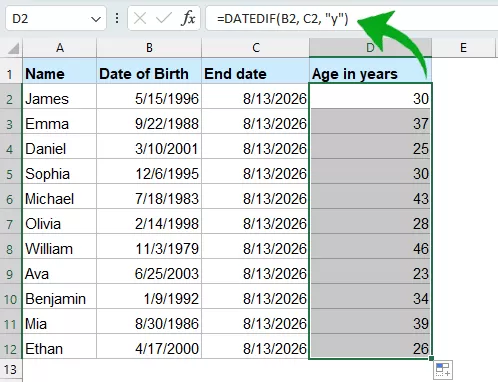Select Olivia's age cell showing 28
Image resolution: width=498 pixels, height=382 pixels.
click(x=370, y=221)
